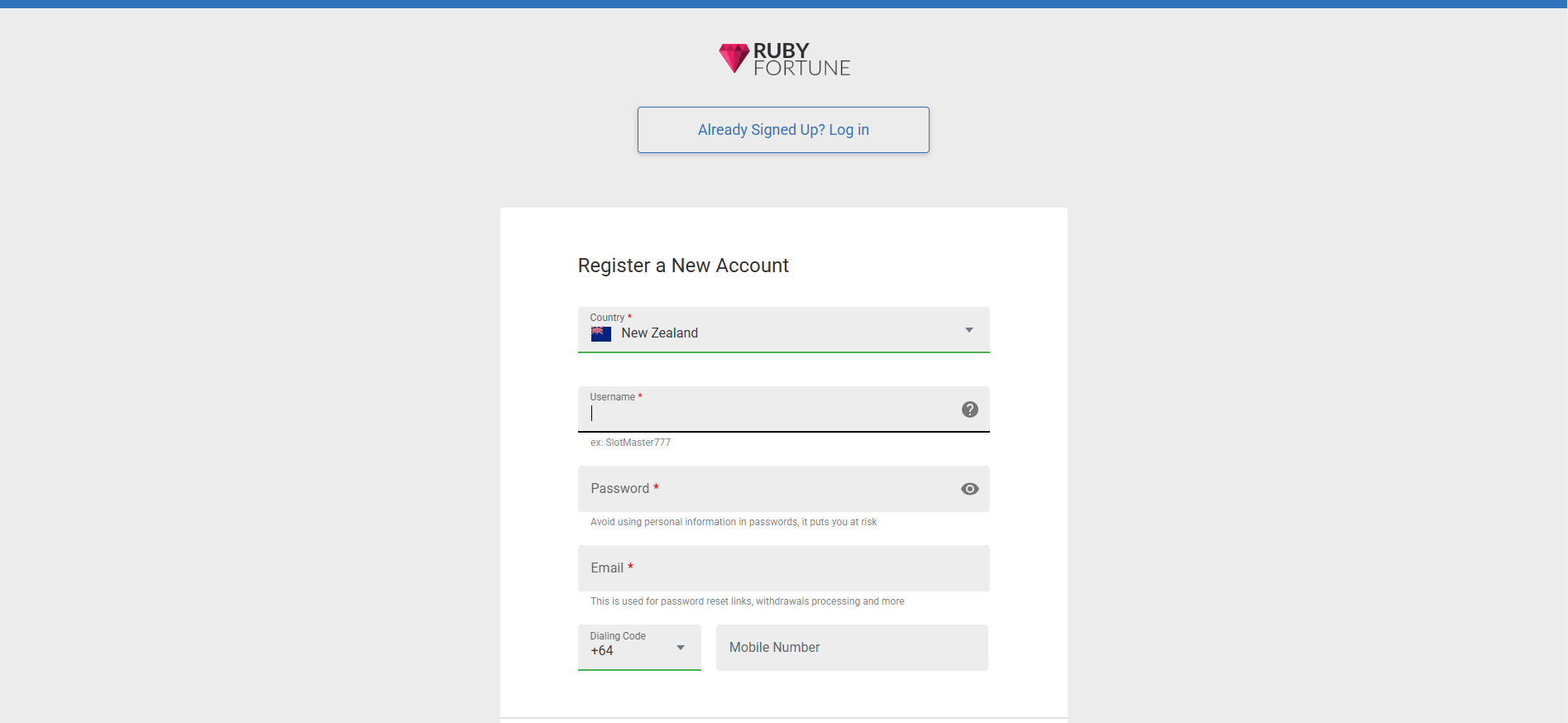Click the password personal information warning text
The height and width of the screenshot is (723, 1568).
point(734,522)
